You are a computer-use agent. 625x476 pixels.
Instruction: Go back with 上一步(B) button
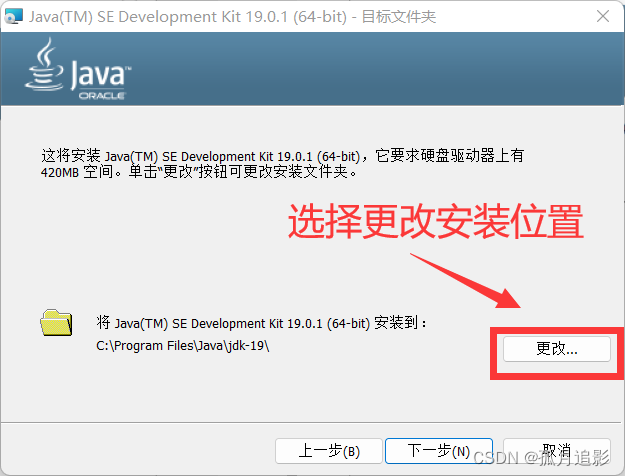pyautogui.click(x=329, y=451)
